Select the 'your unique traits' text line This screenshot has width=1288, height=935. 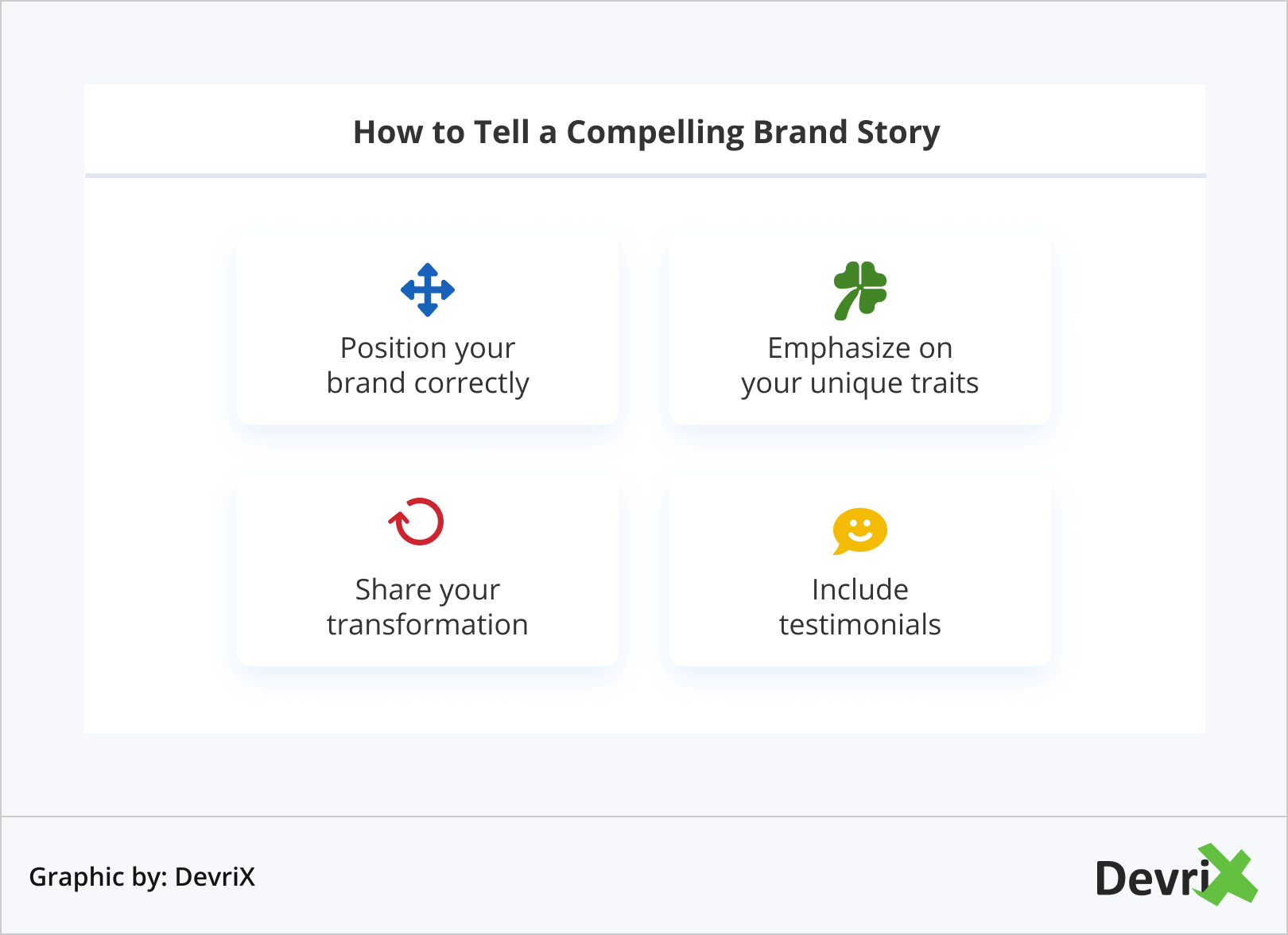[x=860, y=383]
